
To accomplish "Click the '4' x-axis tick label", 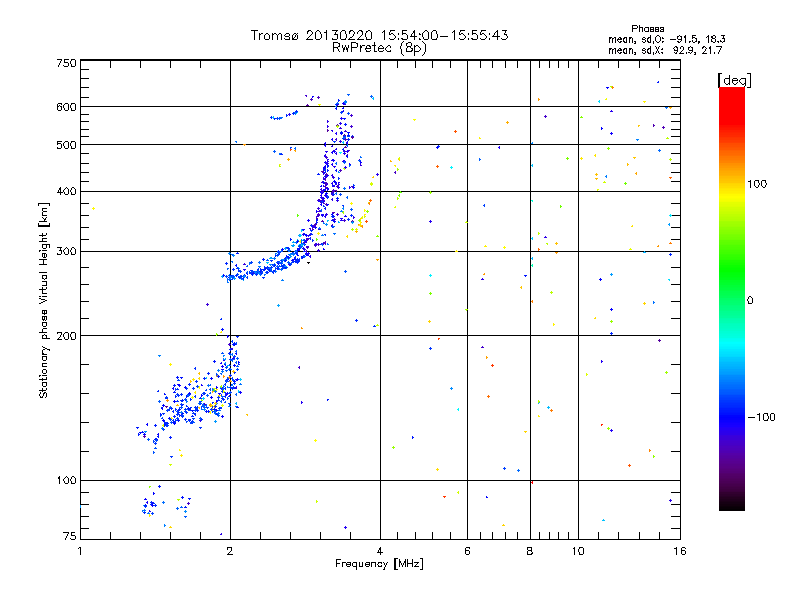I will (x=380, y=551).
